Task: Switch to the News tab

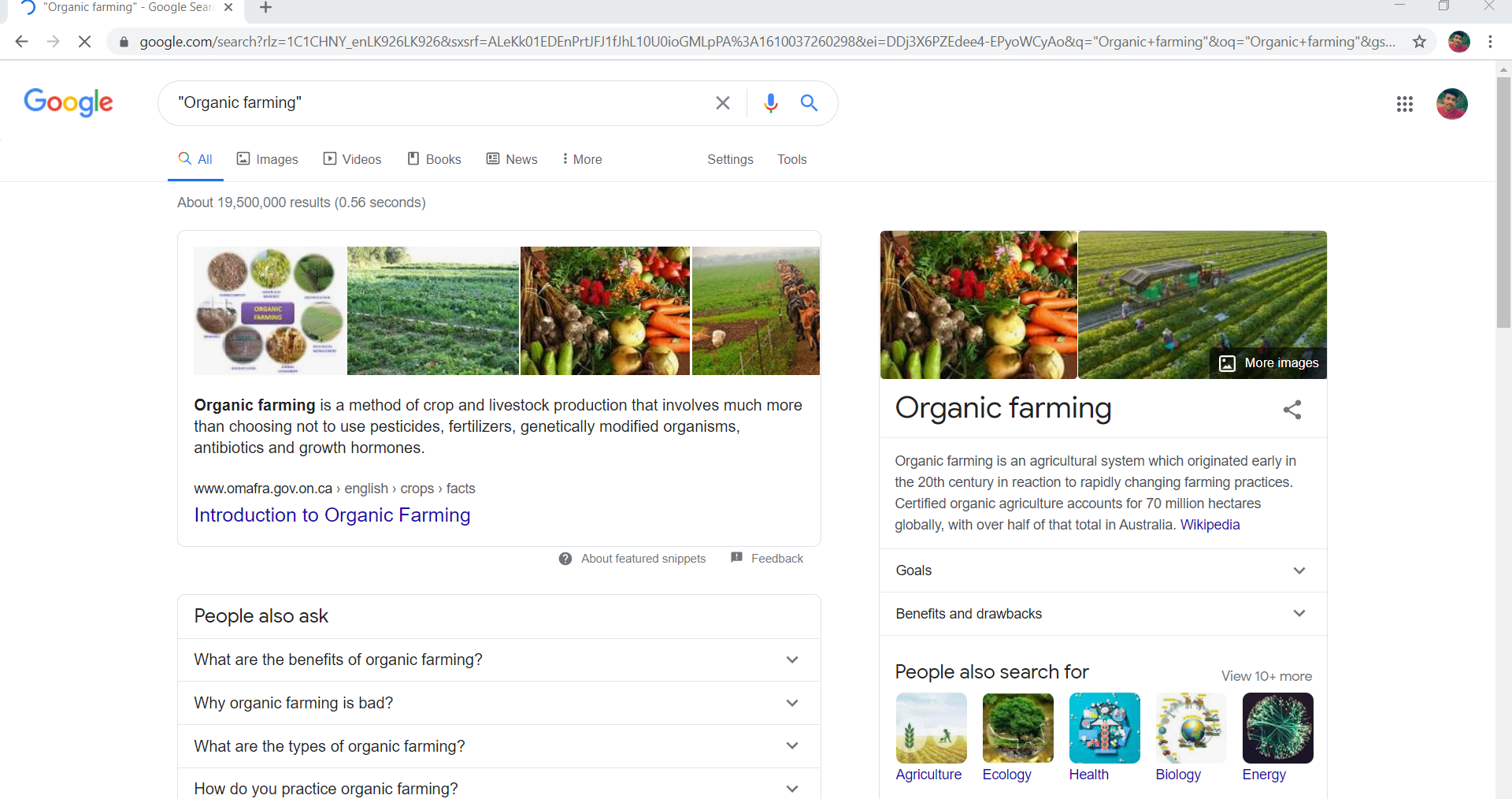Action: click(x=512, y=159)
